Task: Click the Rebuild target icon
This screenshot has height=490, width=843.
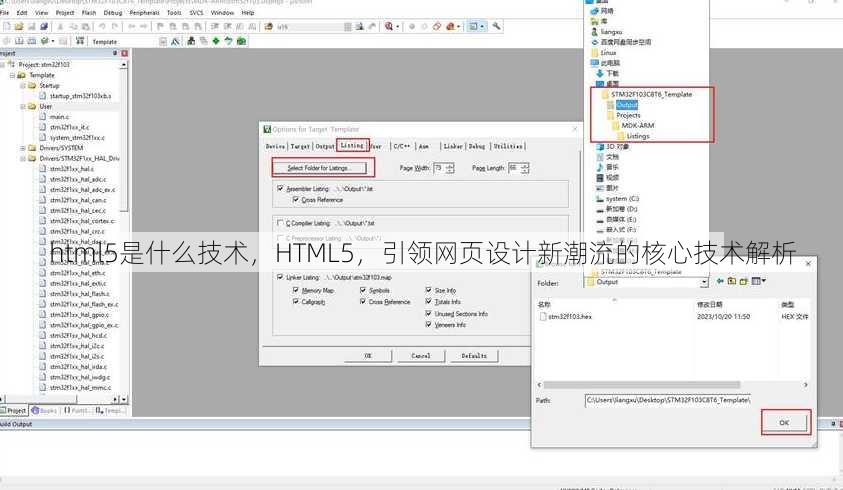Action: 32,41
